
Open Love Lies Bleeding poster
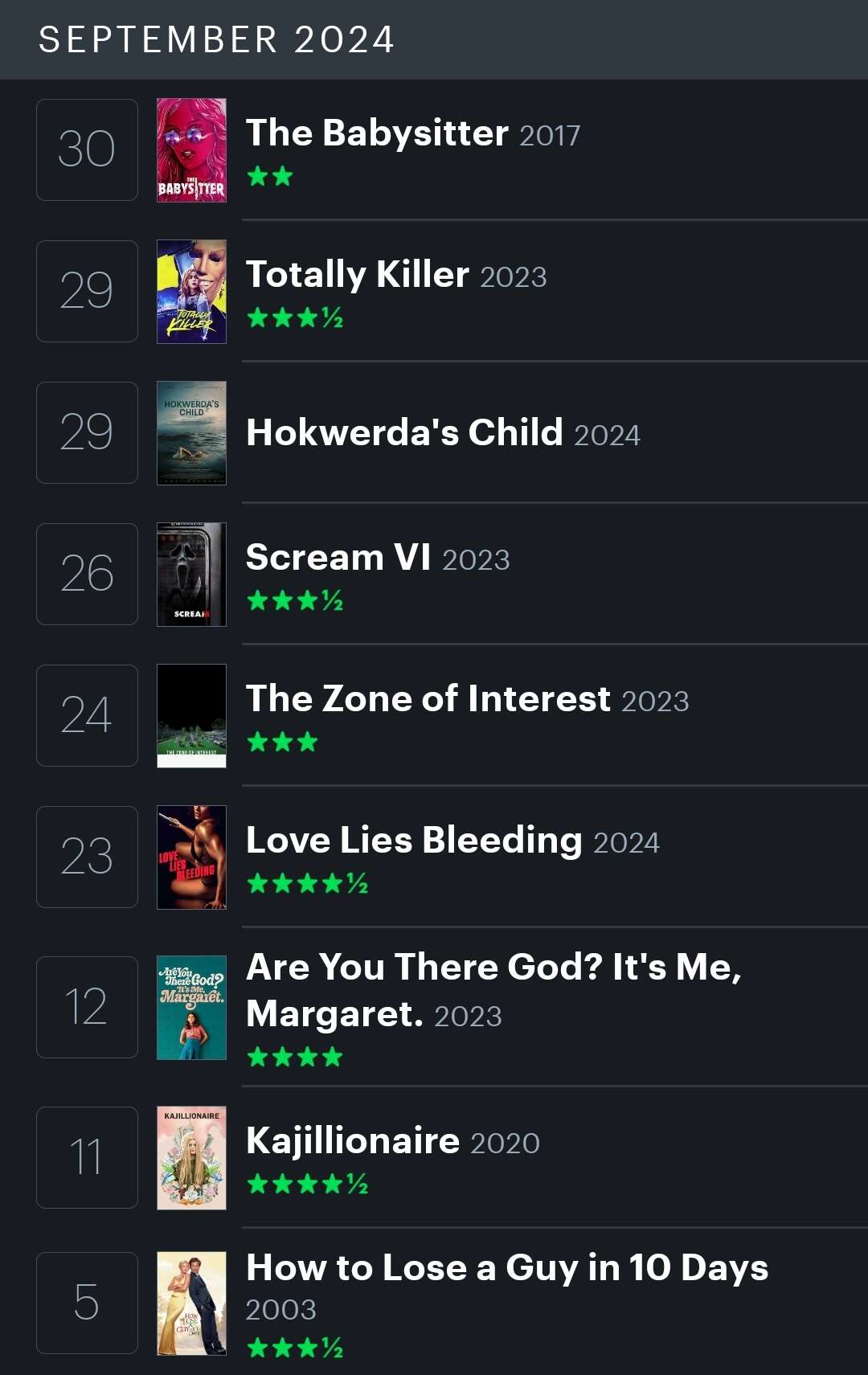click(x=191, y=857)
